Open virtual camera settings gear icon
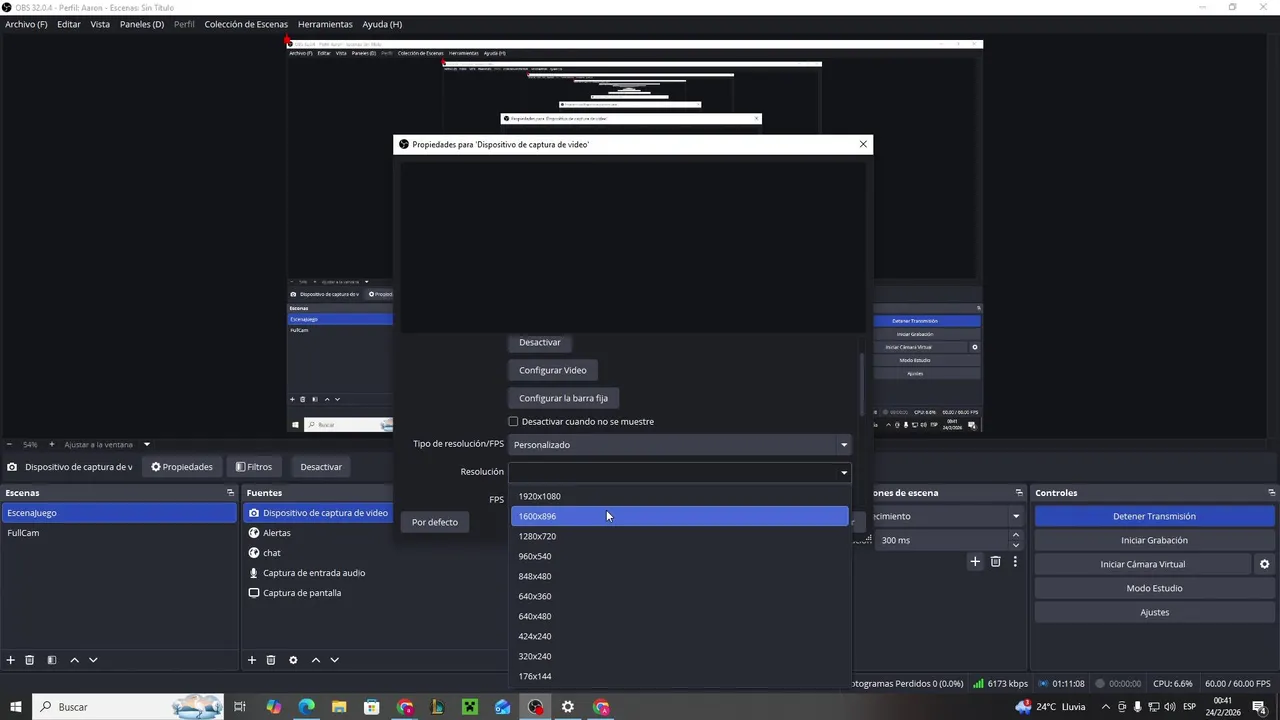 (x=1265, y=564)
